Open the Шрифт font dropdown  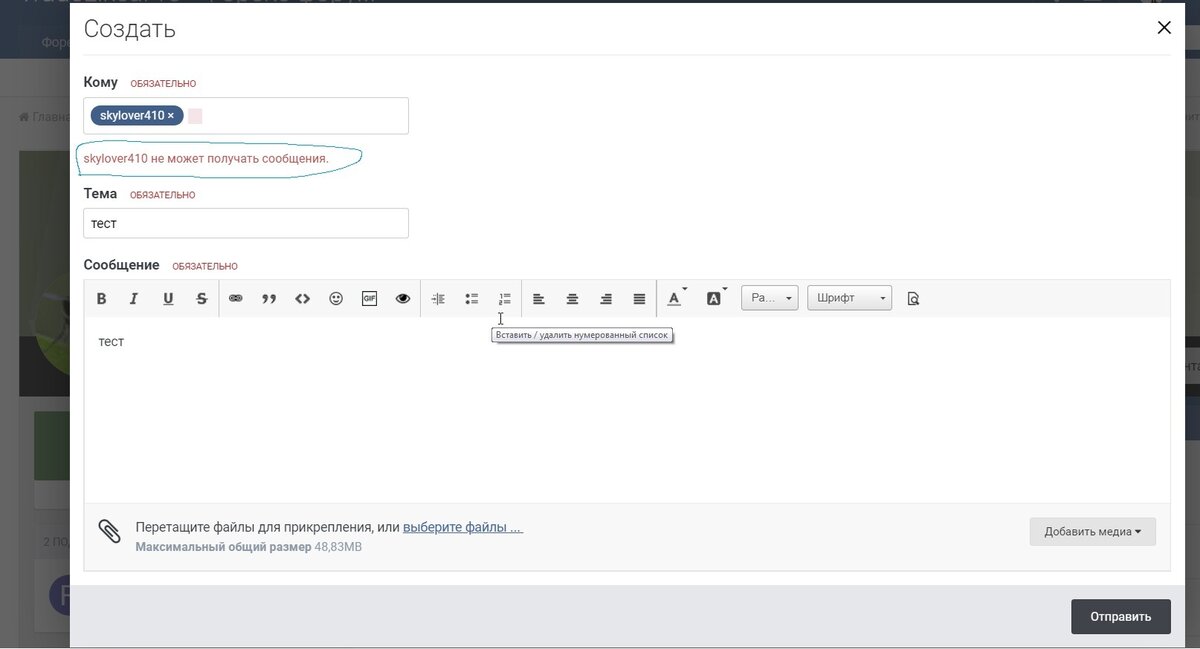tap(850, 298)
